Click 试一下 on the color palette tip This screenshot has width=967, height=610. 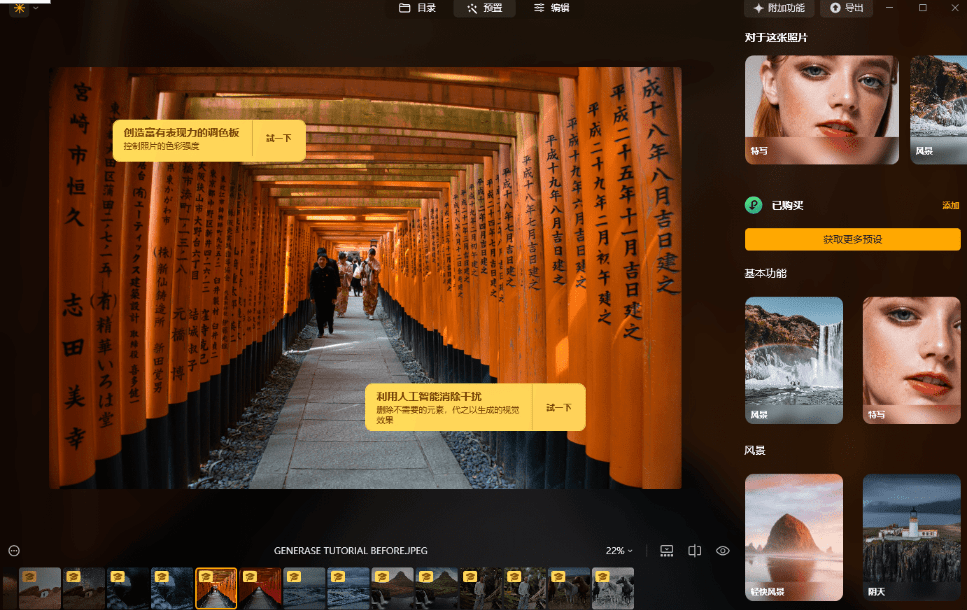(x=279, y=139)
